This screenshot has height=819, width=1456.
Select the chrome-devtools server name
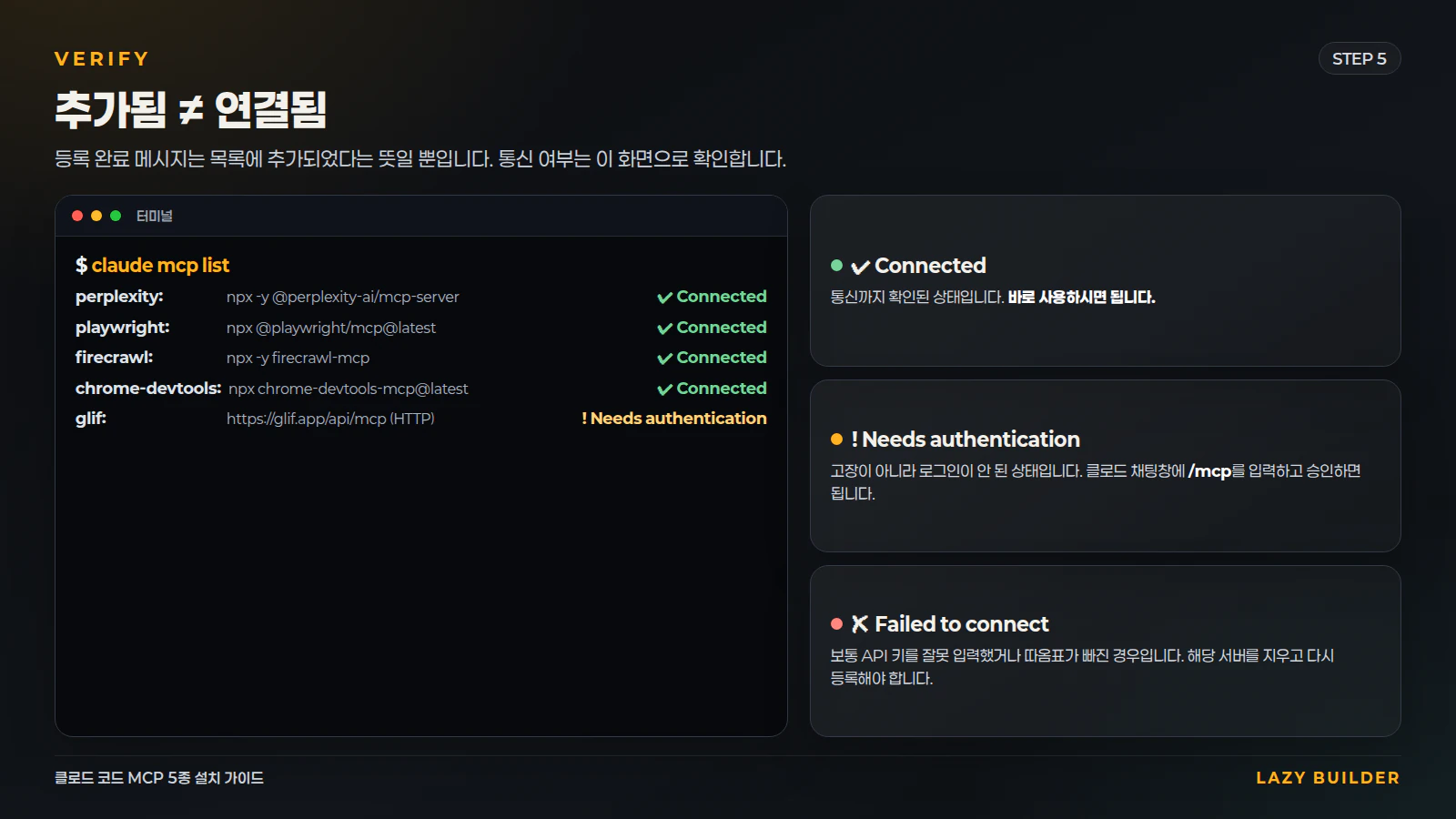148,389
